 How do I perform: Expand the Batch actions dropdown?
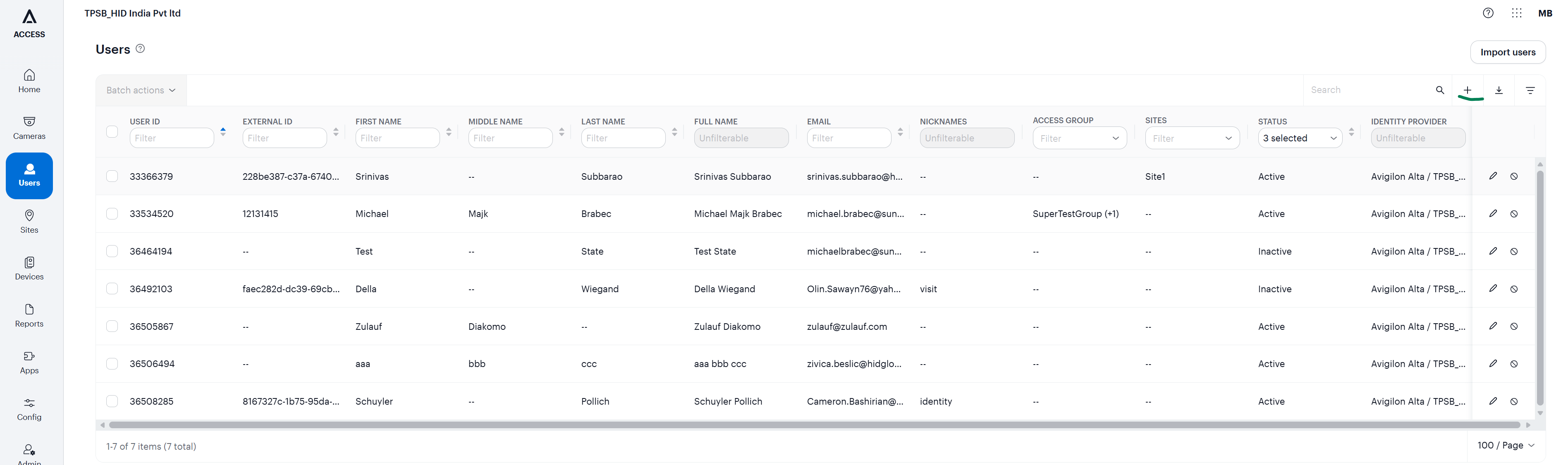[141, 90]
